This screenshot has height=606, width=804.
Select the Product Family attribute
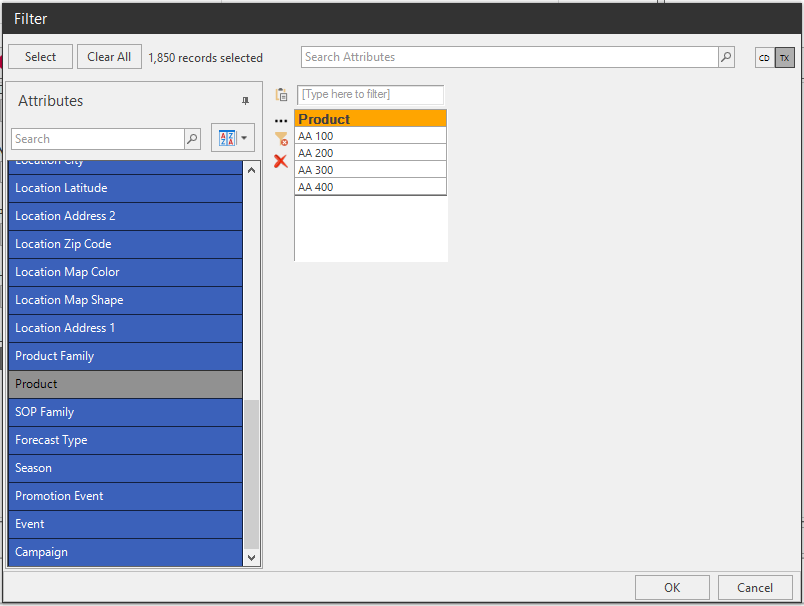(x=126, y=356)
